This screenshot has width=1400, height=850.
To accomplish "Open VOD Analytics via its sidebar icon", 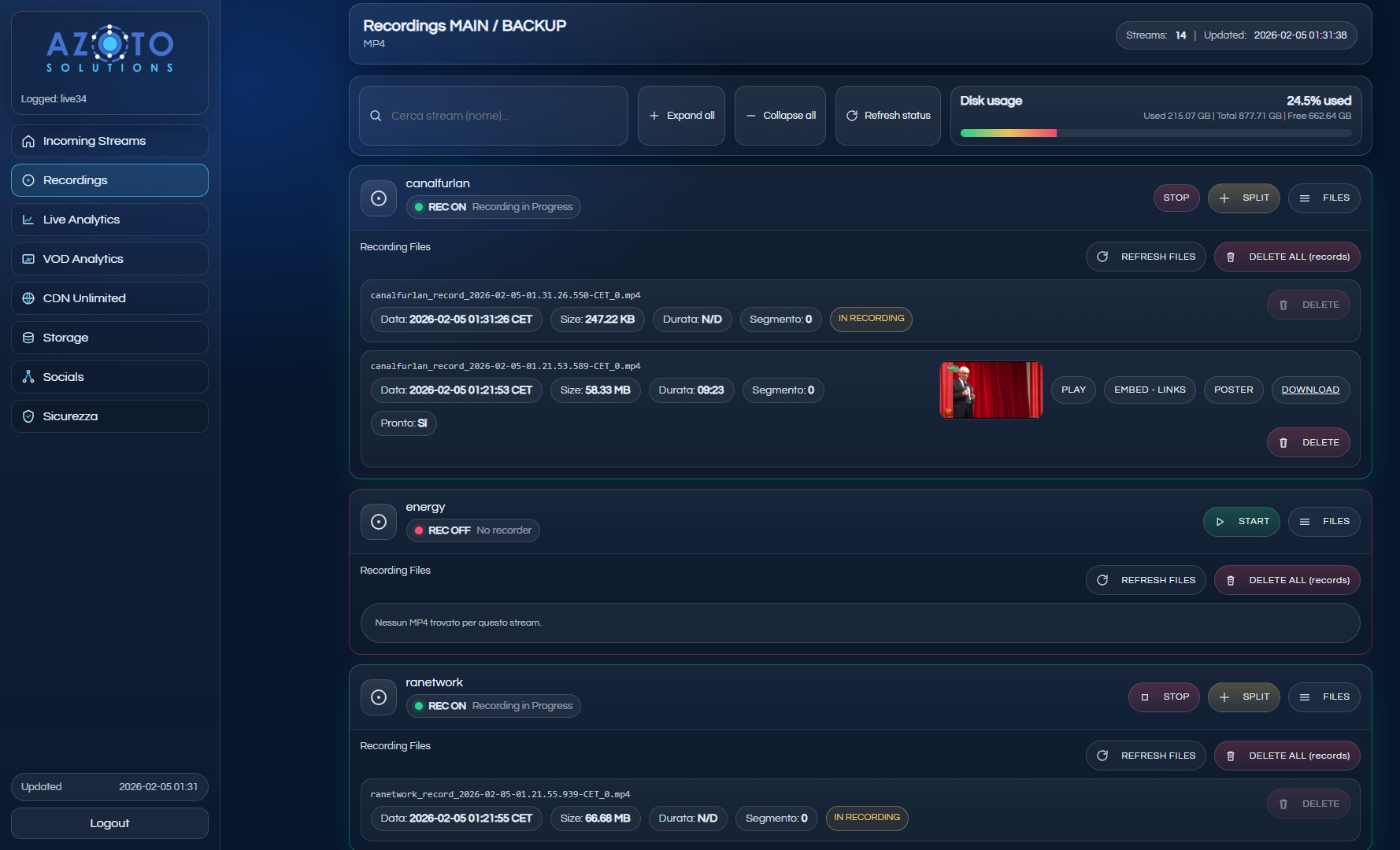I will tap(28, 258).
